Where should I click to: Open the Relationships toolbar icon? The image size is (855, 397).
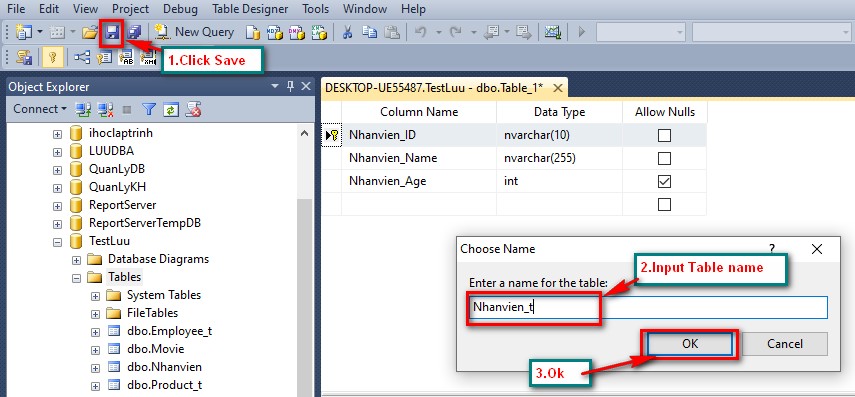[x=82, y=57]
